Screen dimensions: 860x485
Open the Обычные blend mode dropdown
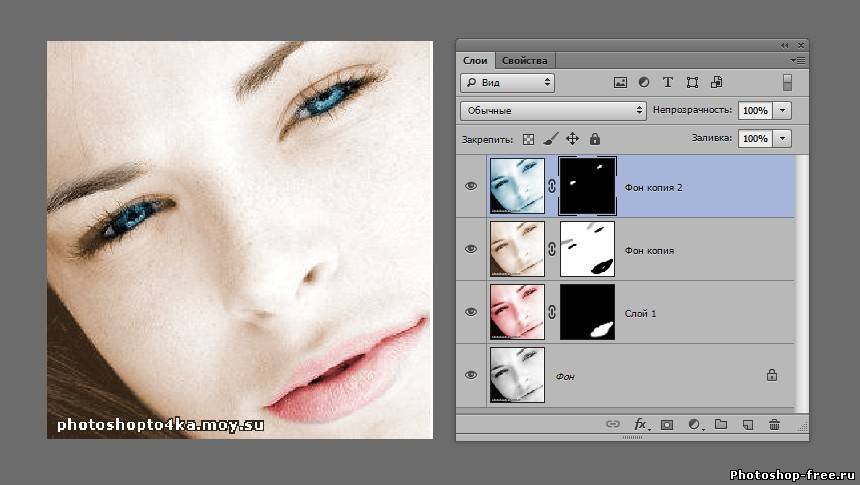554,110
